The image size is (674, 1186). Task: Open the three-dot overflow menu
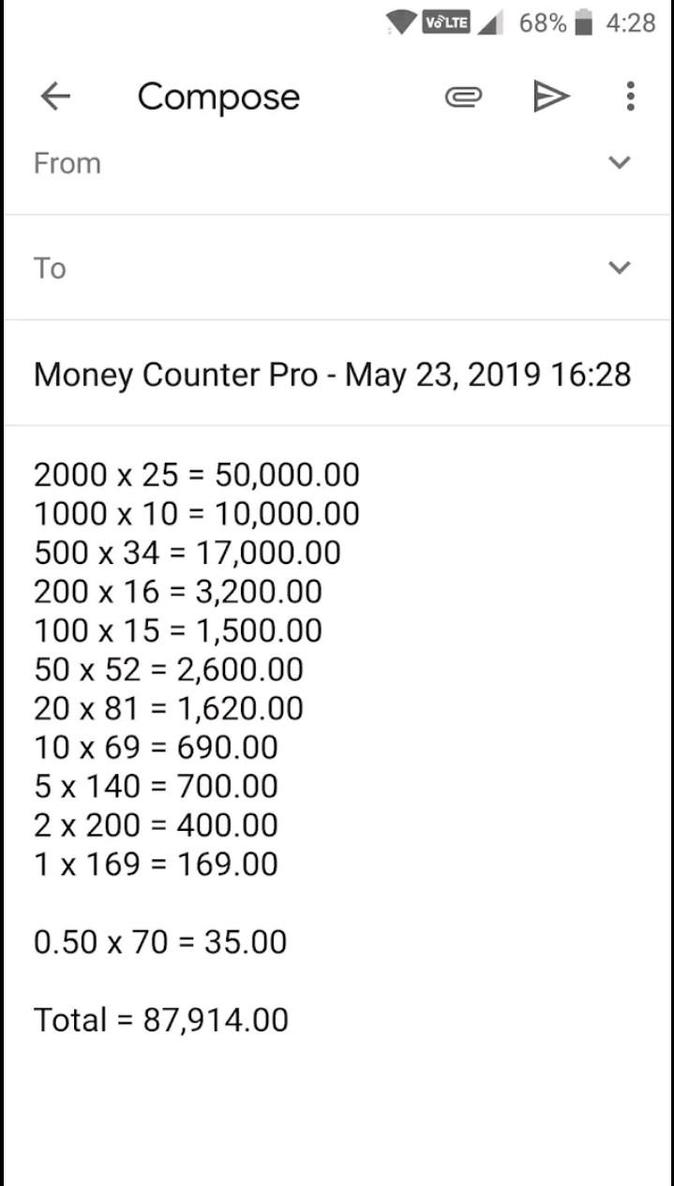tap(630, 96)
